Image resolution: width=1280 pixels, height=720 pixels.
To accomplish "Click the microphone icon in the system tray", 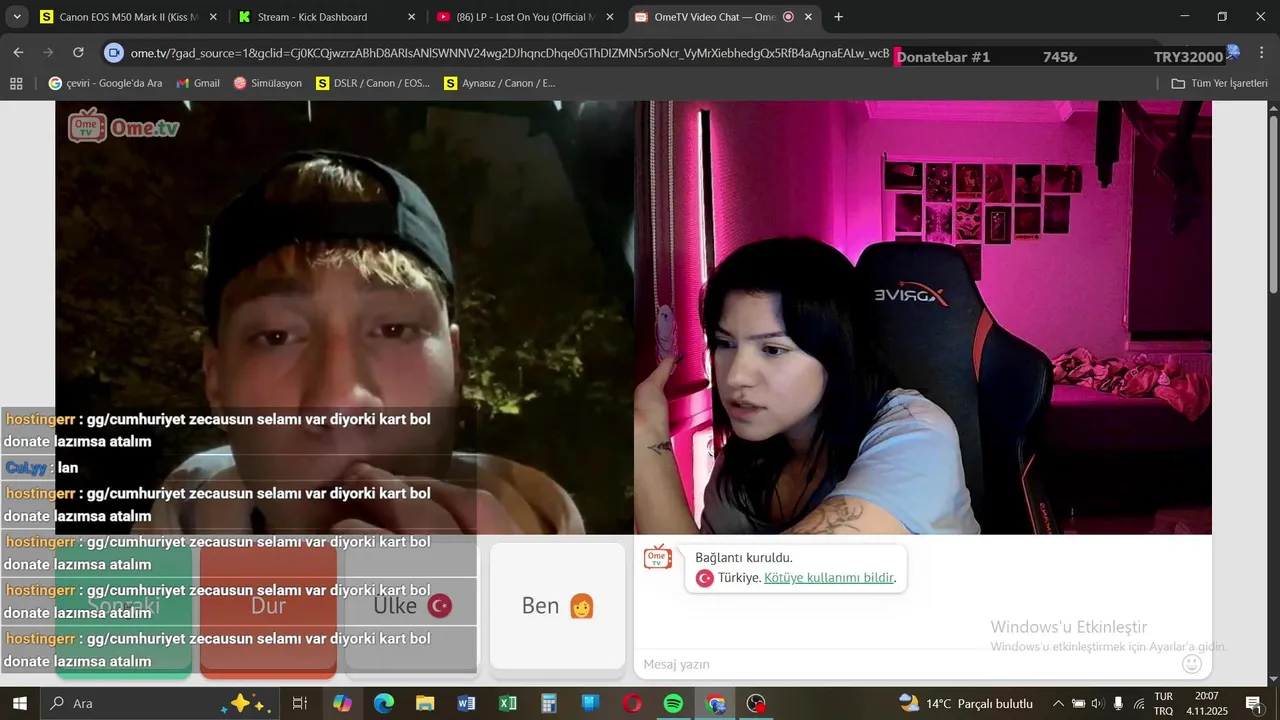I will [1118, 703].
